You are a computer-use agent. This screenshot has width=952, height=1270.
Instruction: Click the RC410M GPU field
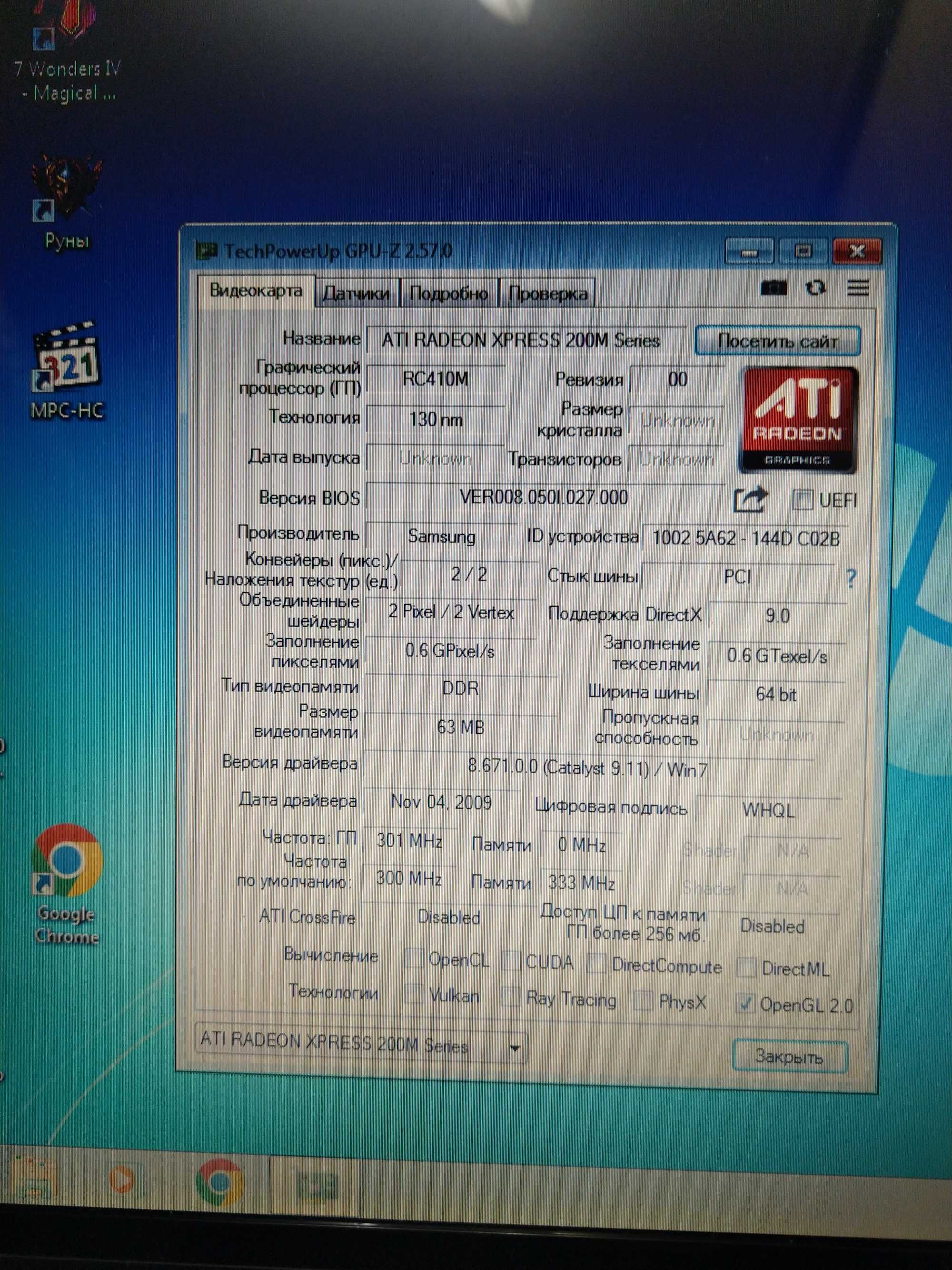pos(436,379)
